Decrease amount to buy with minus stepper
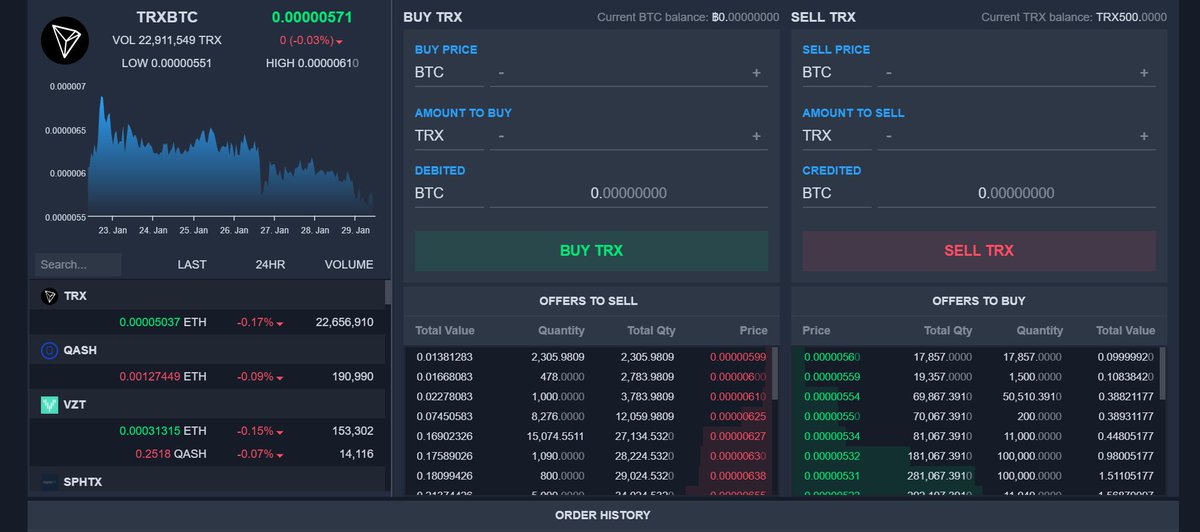The image size is (1200, 532). pyautogui.click(x=501, y=135)
